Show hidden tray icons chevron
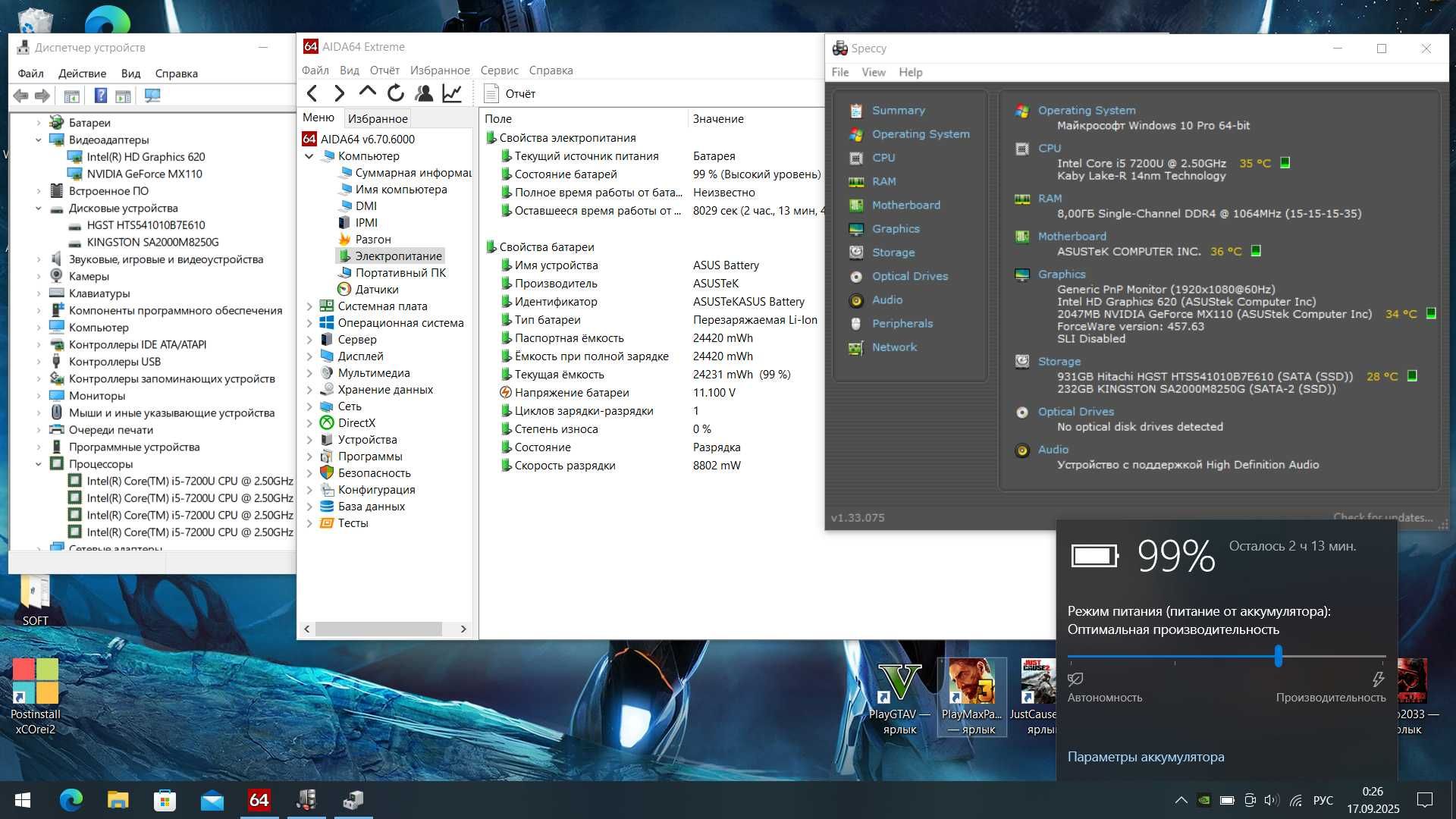The width and height of the screenshot is (1456, 819). point(1181,800)
